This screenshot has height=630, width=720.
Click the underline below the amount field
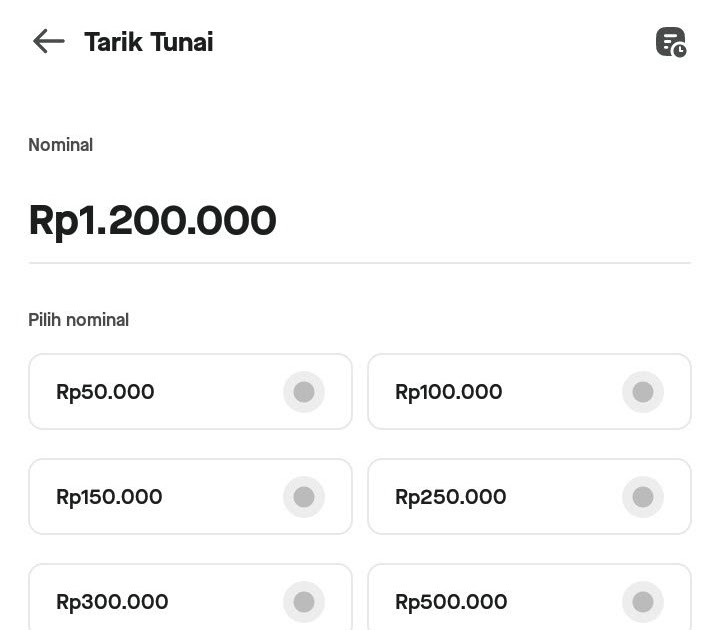(x=360, y=263)
